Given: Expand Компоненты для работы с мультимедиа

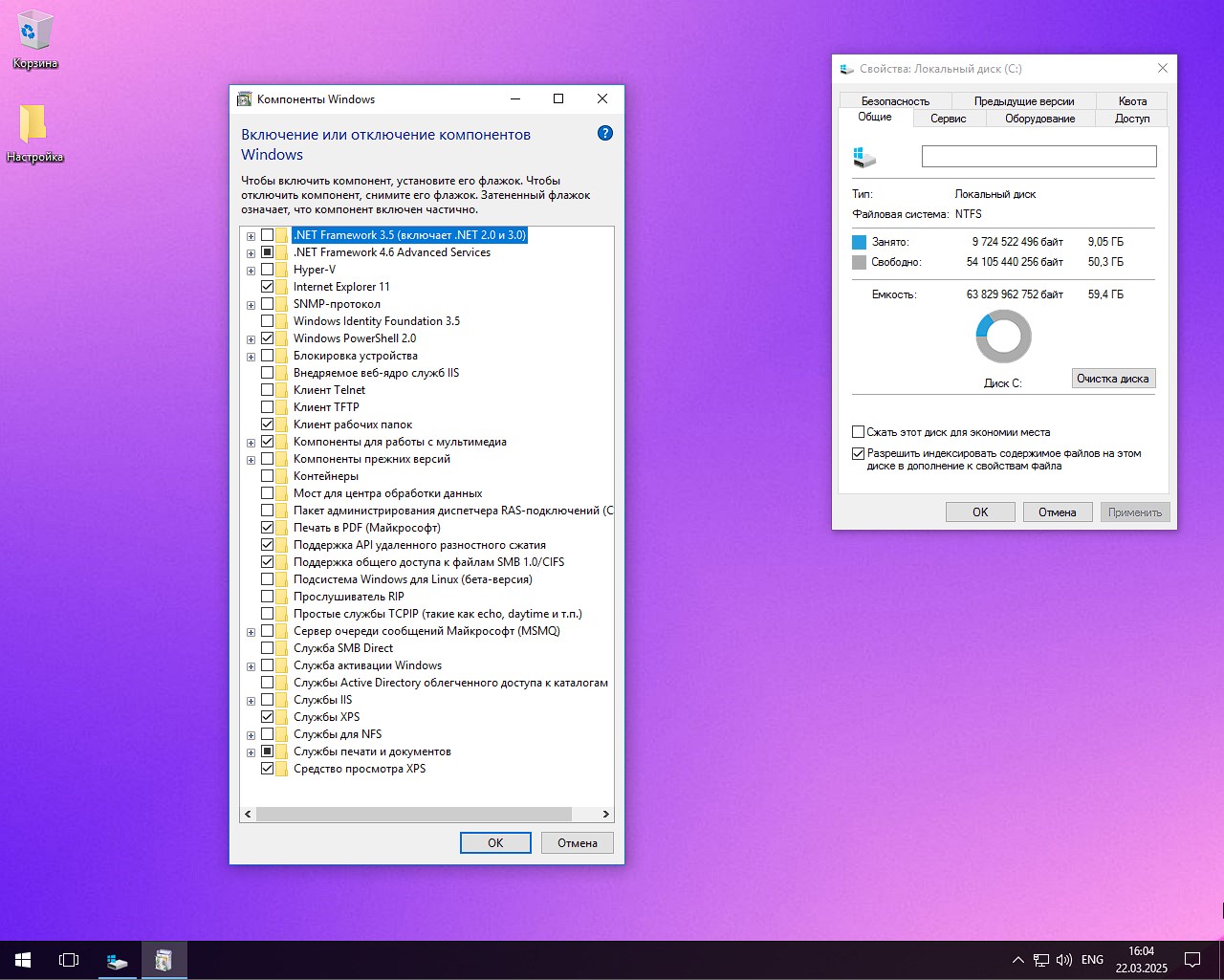Looking at the screenshot, I should click(251, 443).
